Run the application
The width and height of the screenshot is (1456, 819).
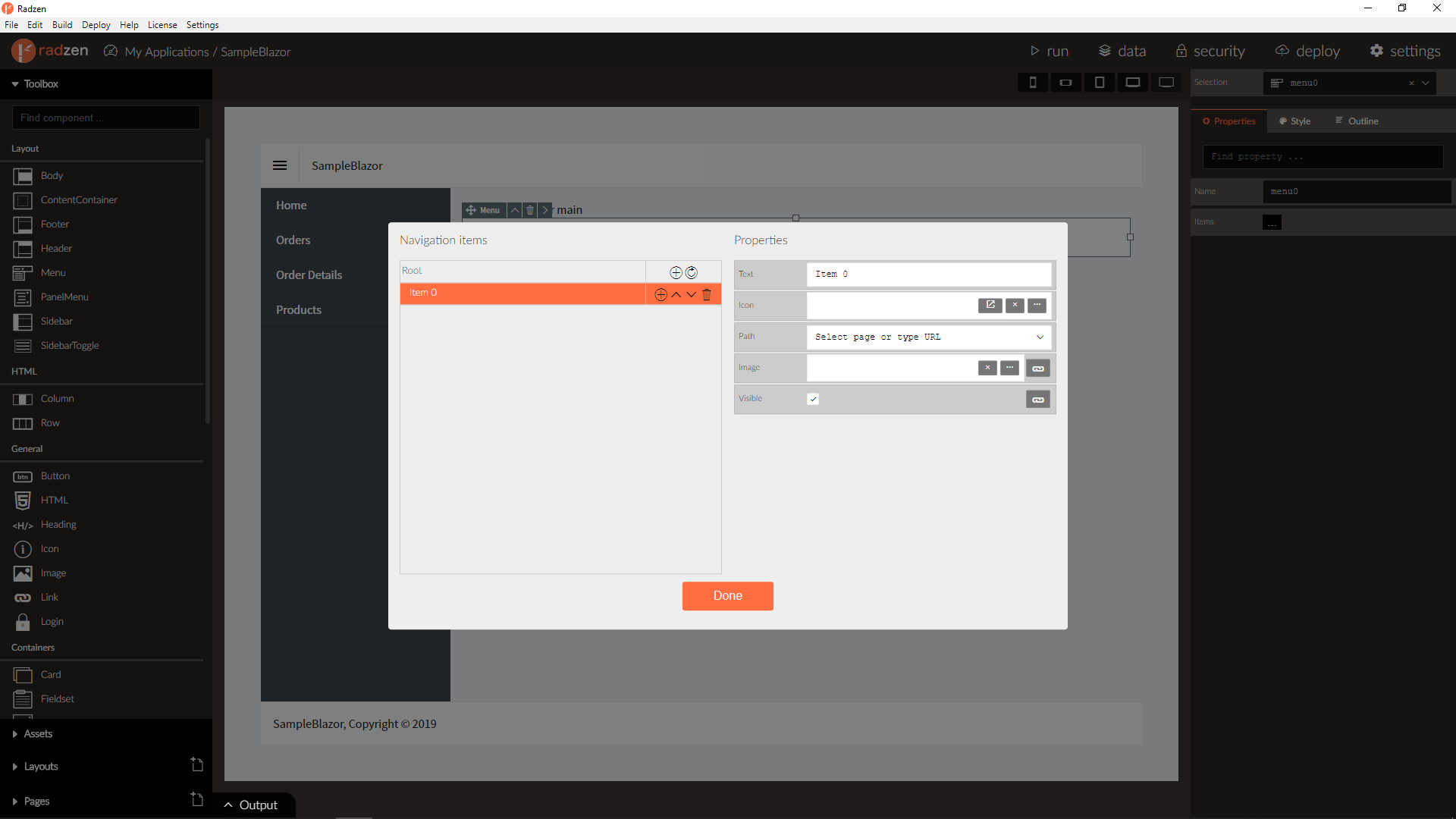[x=1050, y=52]
